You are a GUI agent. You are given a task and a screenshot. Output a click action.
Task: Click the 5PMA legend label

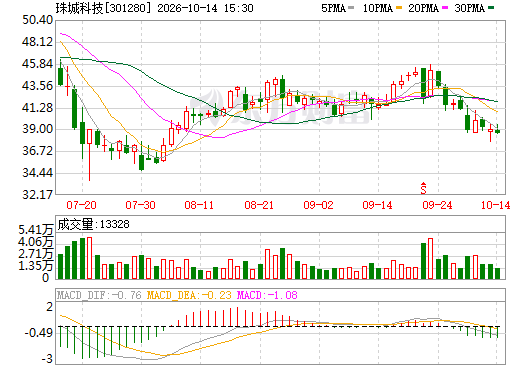tap(333, 8)
